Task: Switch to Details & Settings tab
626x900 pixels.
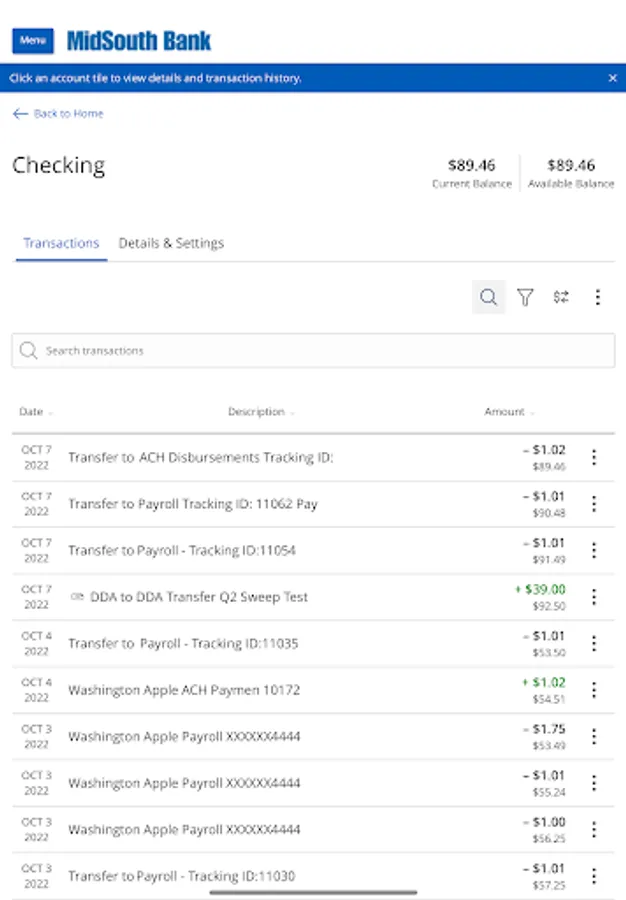Action: 171,243
